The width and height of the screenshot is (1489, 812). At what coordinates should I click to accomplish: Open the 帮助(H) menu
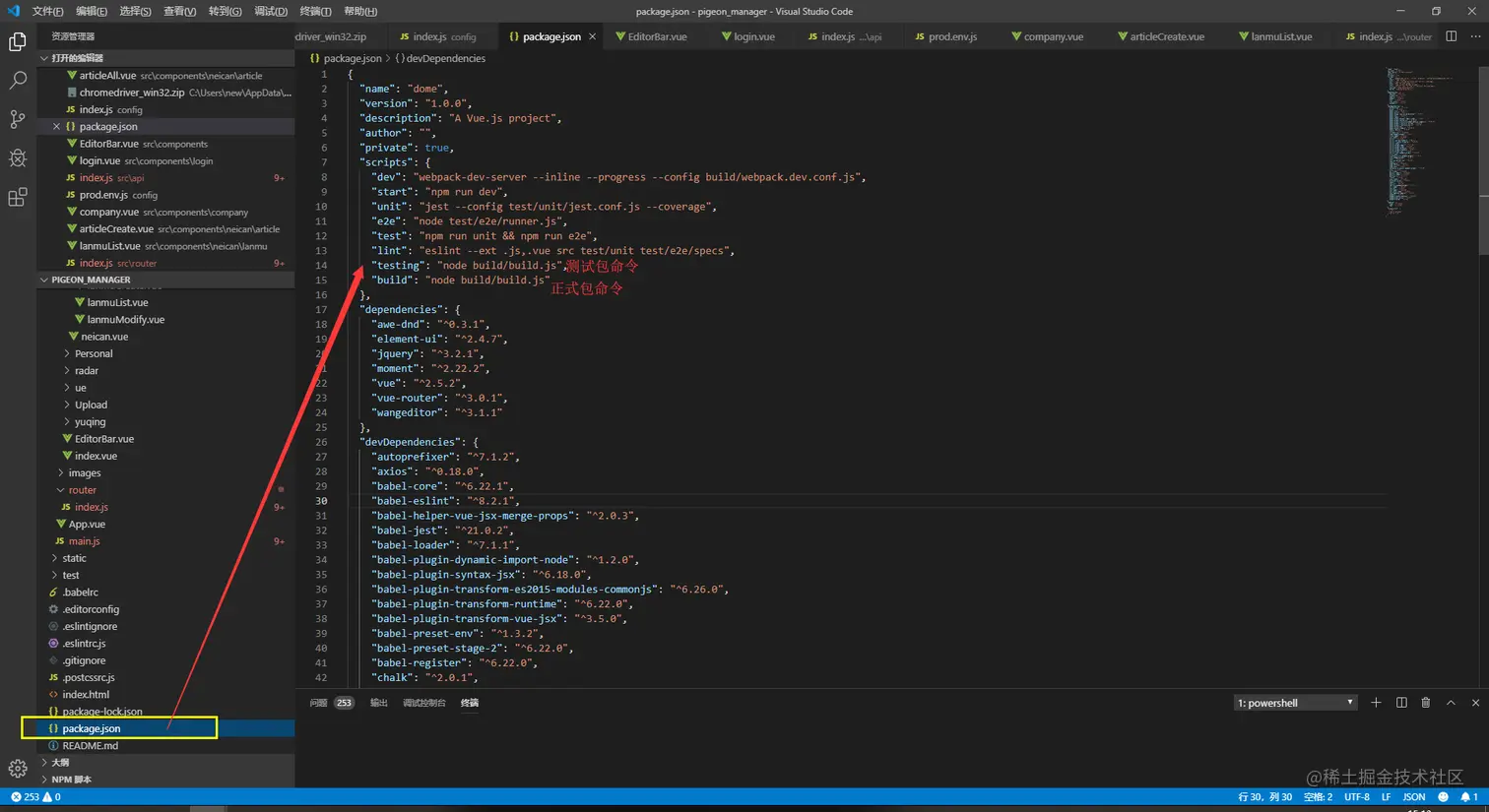tap(360, 12)
